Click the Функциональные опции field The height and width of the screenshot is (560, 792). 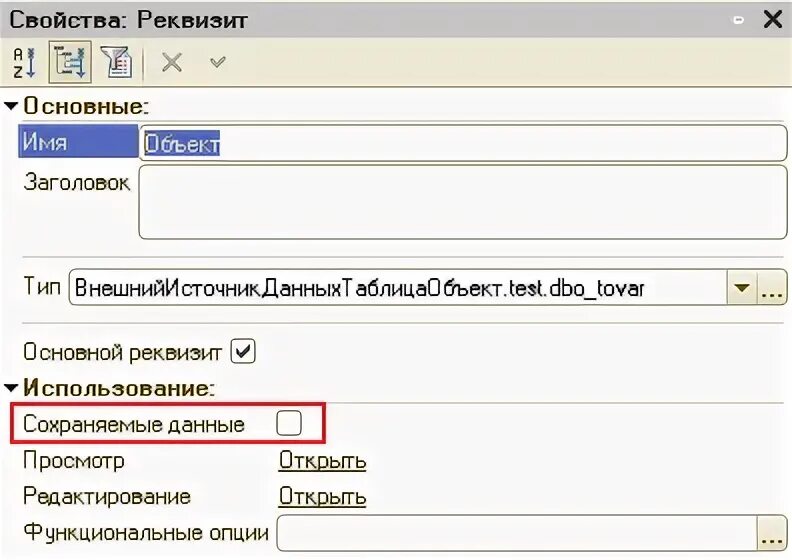pos(517,533)
